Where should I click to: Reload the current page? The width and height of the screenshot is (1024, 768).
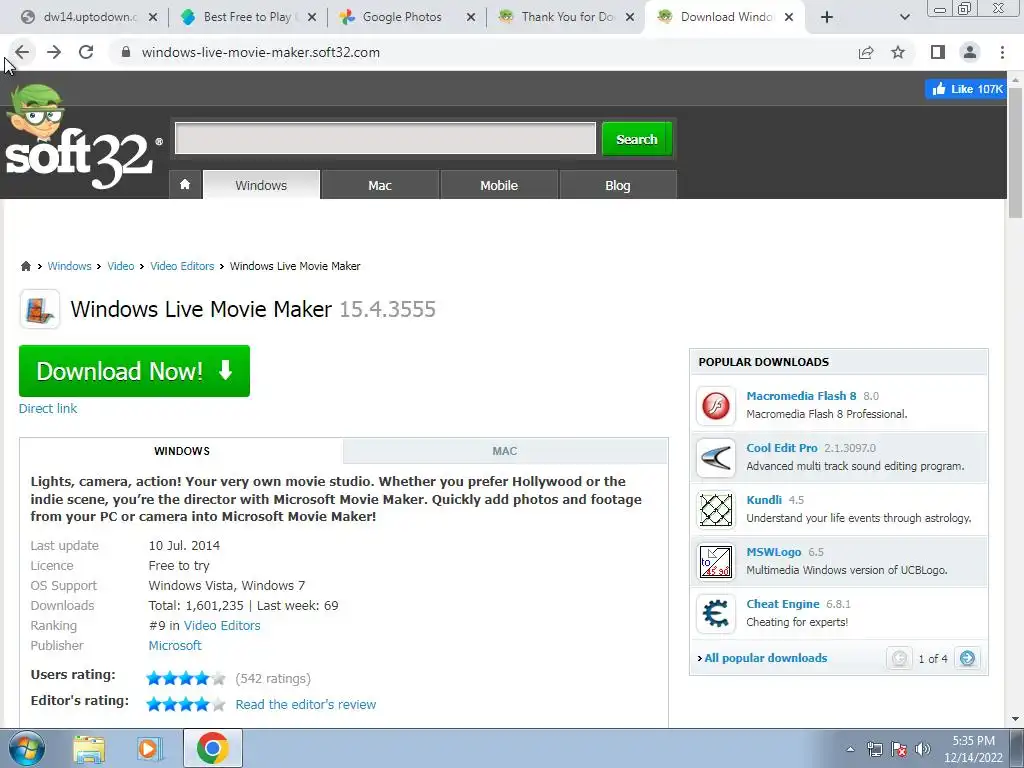tap(86, 52)
